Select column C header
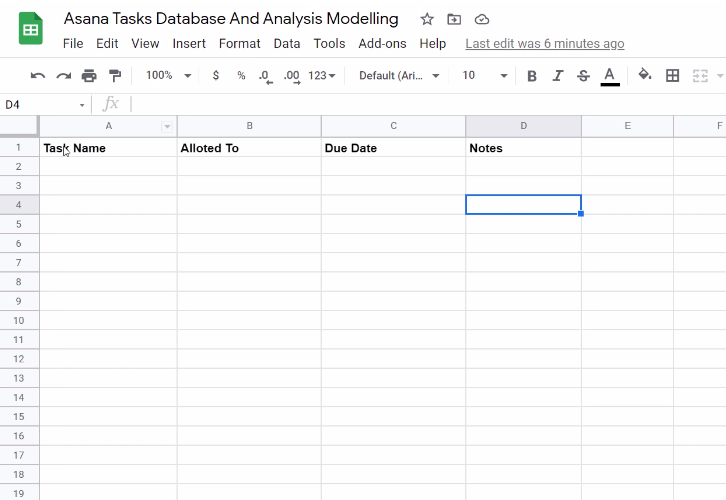Viewport: 726px width, 500px height. coord(394,126)
